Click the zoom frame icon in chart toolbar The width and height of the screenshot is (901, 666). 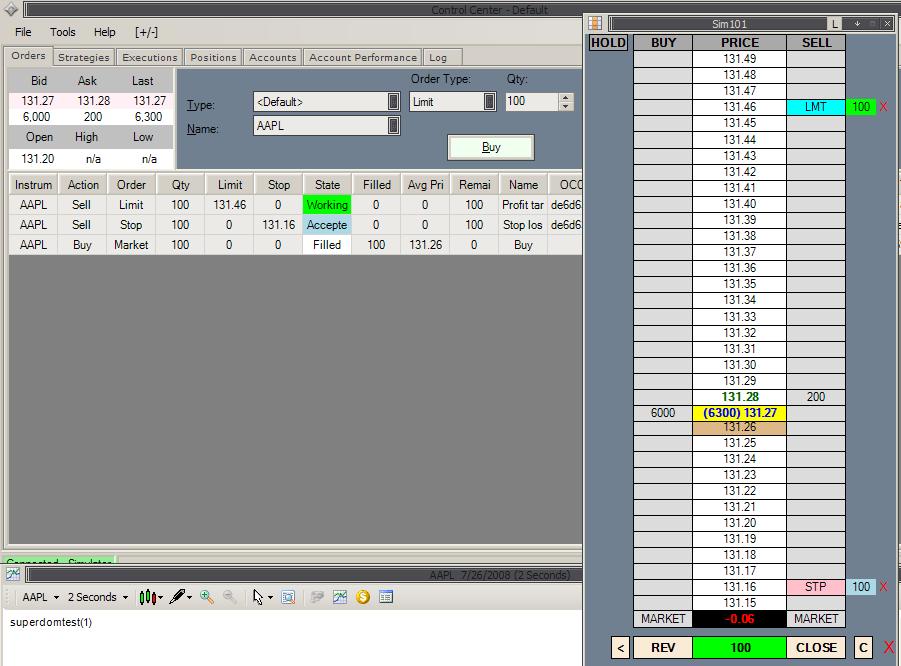(x=288, y=597)
